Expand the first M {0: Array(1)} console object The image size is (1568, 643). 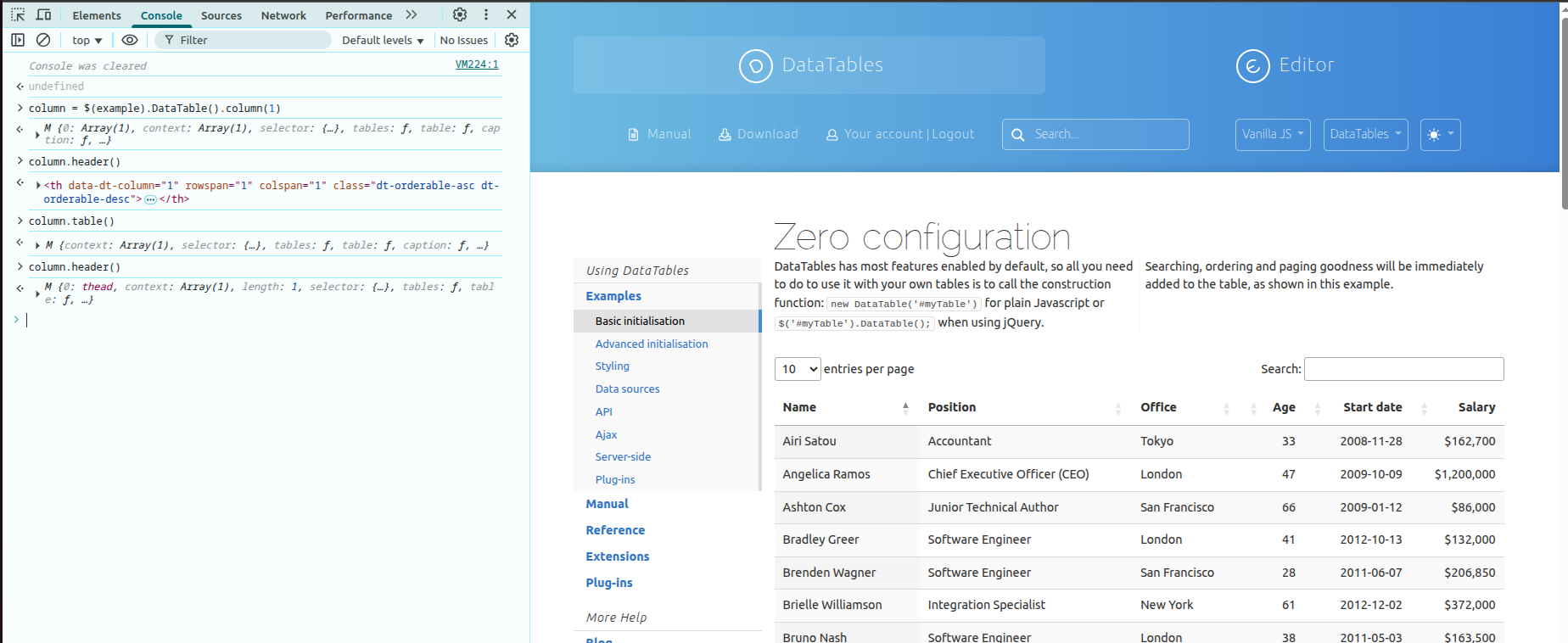click(37, 135)
